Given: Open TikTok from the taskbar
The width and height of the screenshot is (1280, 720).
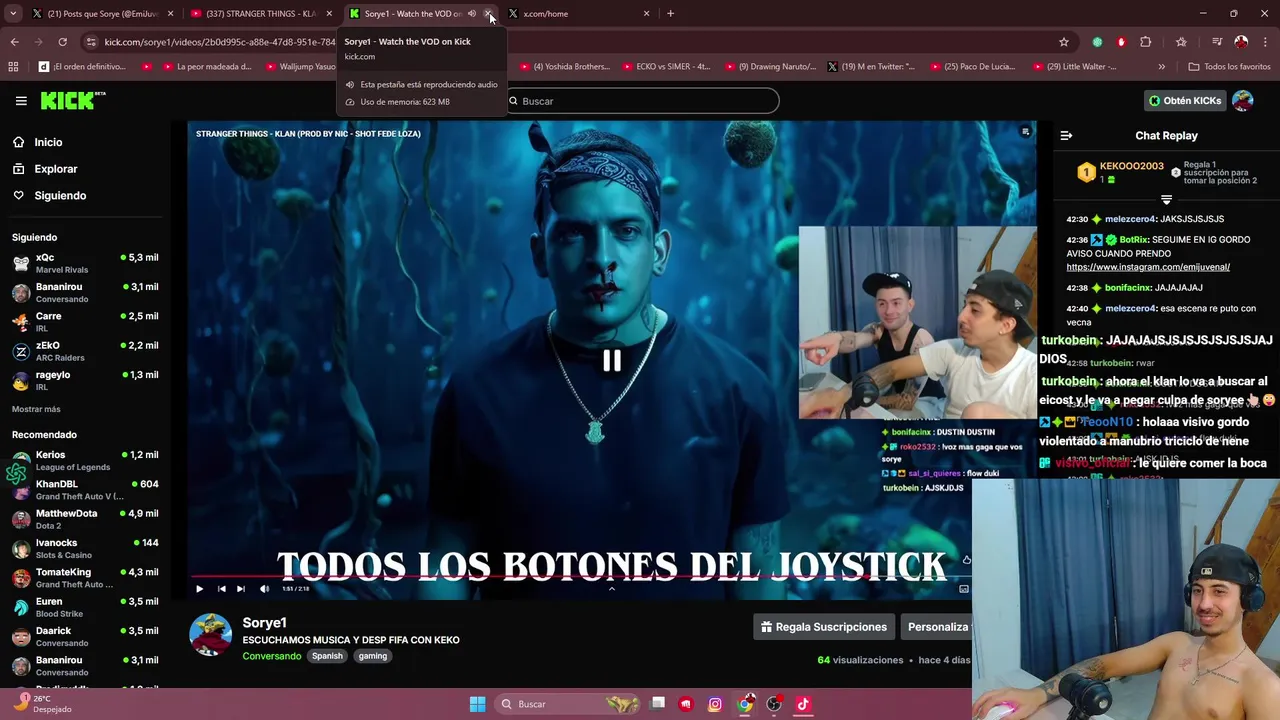Looking at the screenshot, I should 803,704.
